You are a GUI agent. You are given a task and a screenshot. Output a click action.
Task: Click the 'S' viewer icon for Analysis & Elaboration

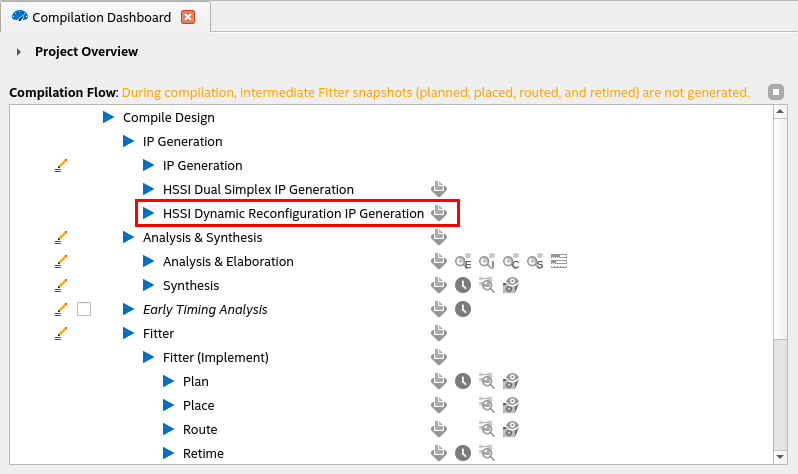534,261
